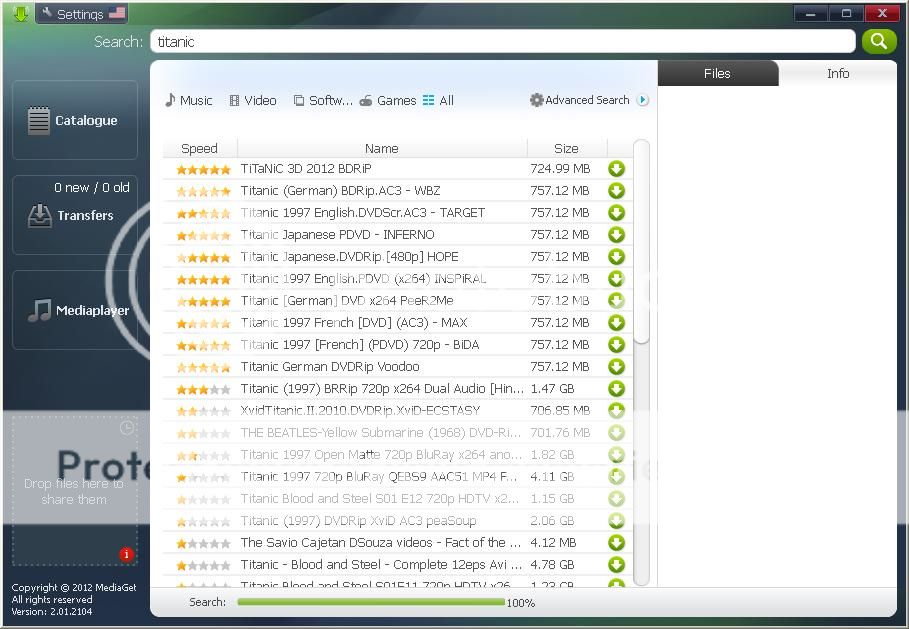Click the green search magnifier button
Image resolution: width=909 pixels, height=629 pixels.
click(878, 41)
